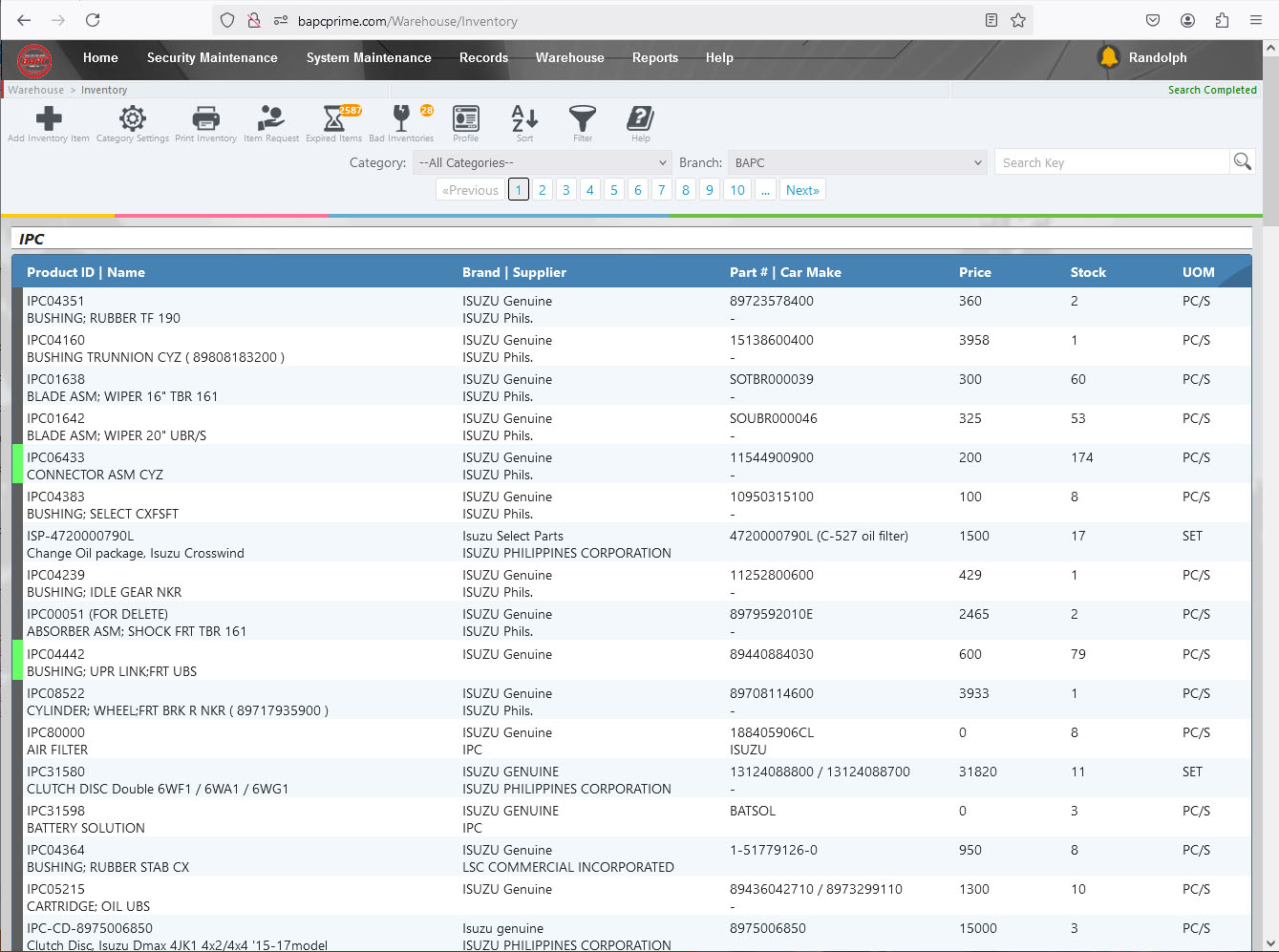Go to page 5 of inventory
Screen dimensions: 1279x952
(613, 190)
